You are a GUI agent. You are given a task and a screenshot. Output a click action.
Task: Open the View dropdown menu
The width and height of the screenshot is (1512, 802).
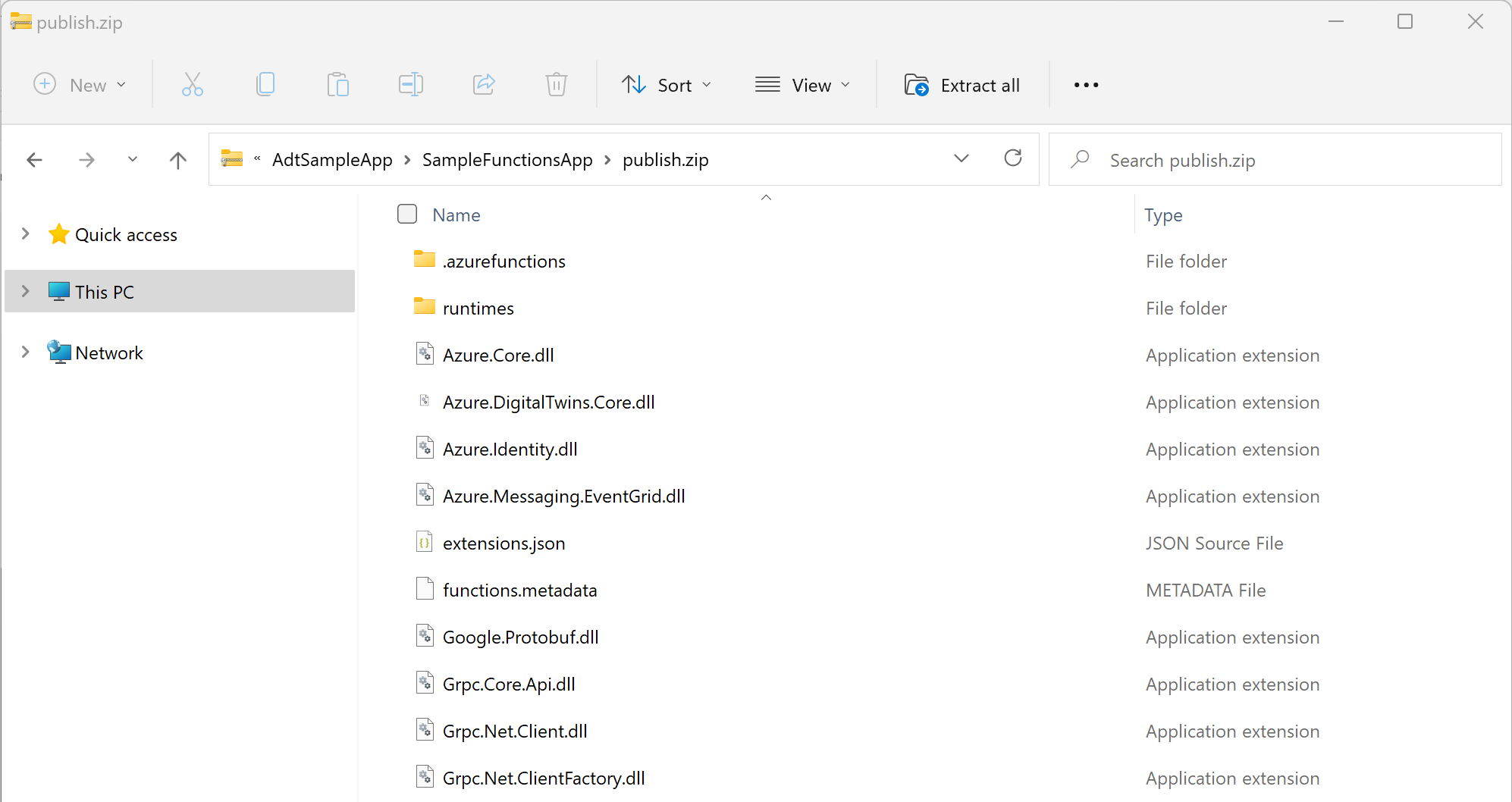(803, 84)
